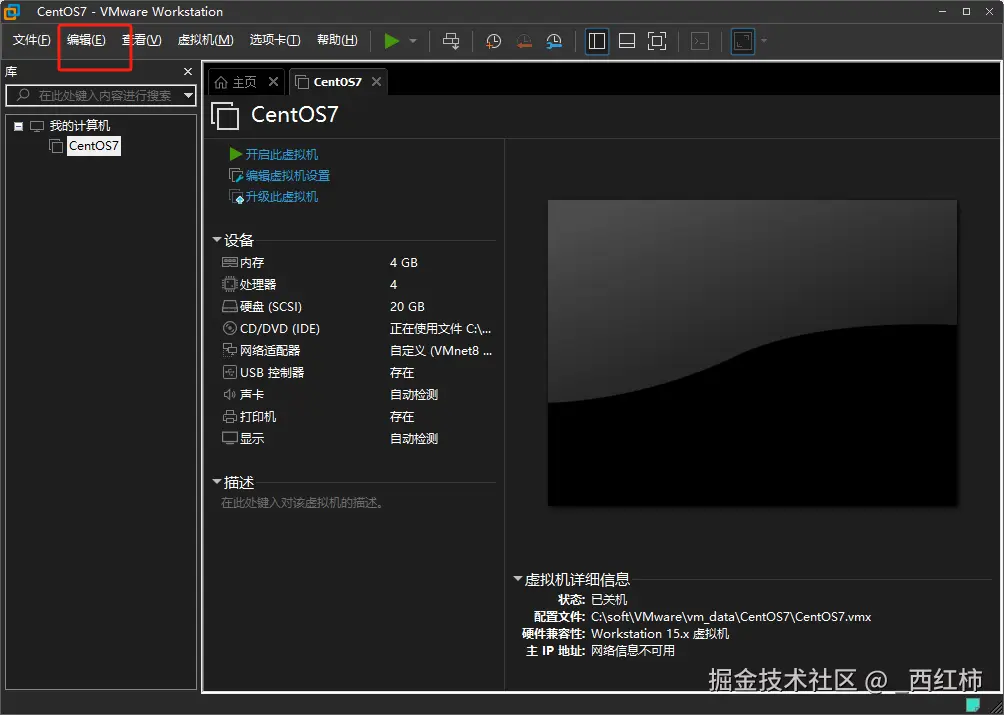Open the 文件(F) menu
Image resolution: width=1004 pixels, height=715 pixels.
click(x=31, y=40)
